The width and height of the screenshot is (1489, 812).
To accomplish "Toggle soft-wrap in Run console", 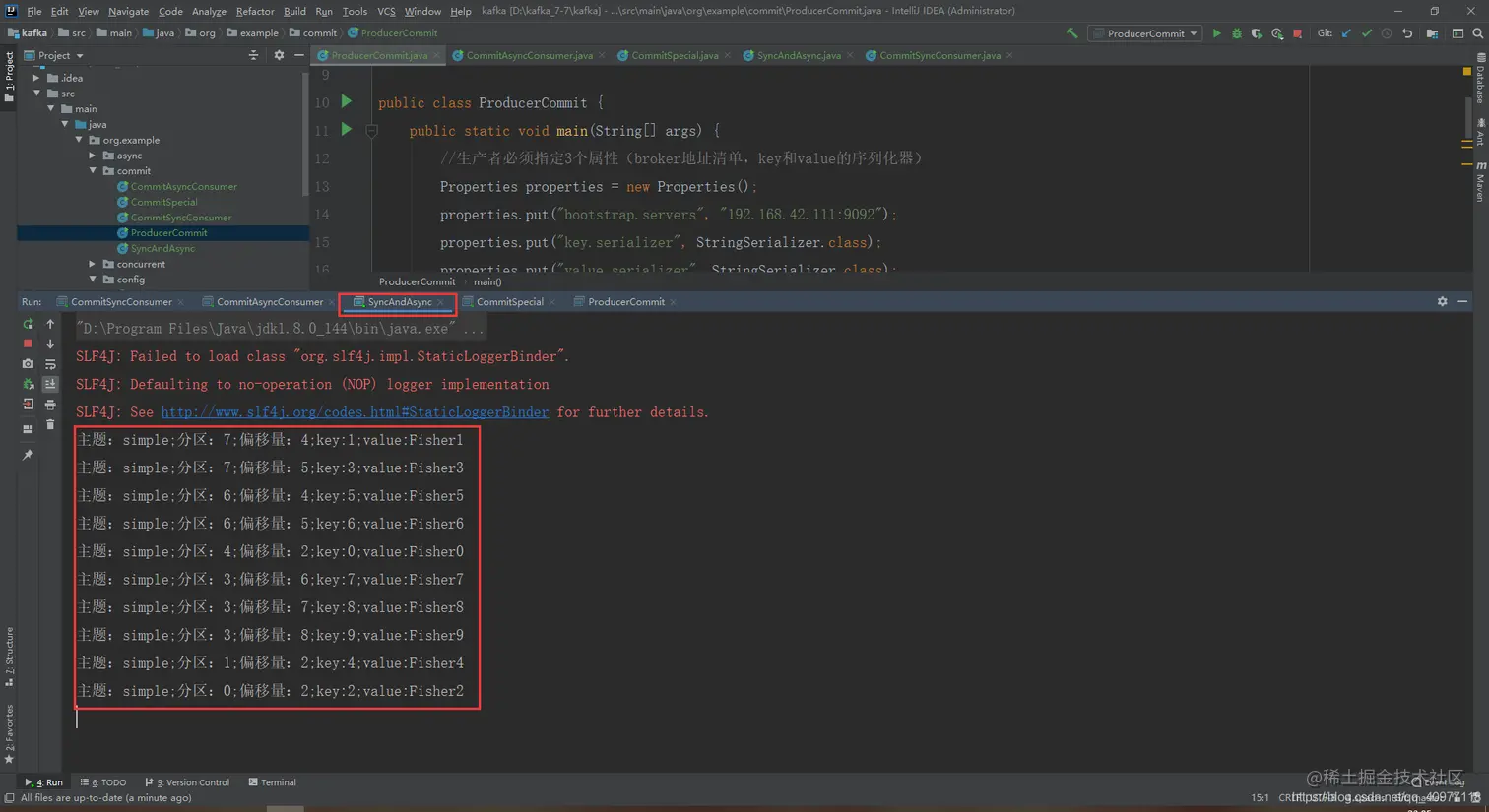I will [50, 364].
